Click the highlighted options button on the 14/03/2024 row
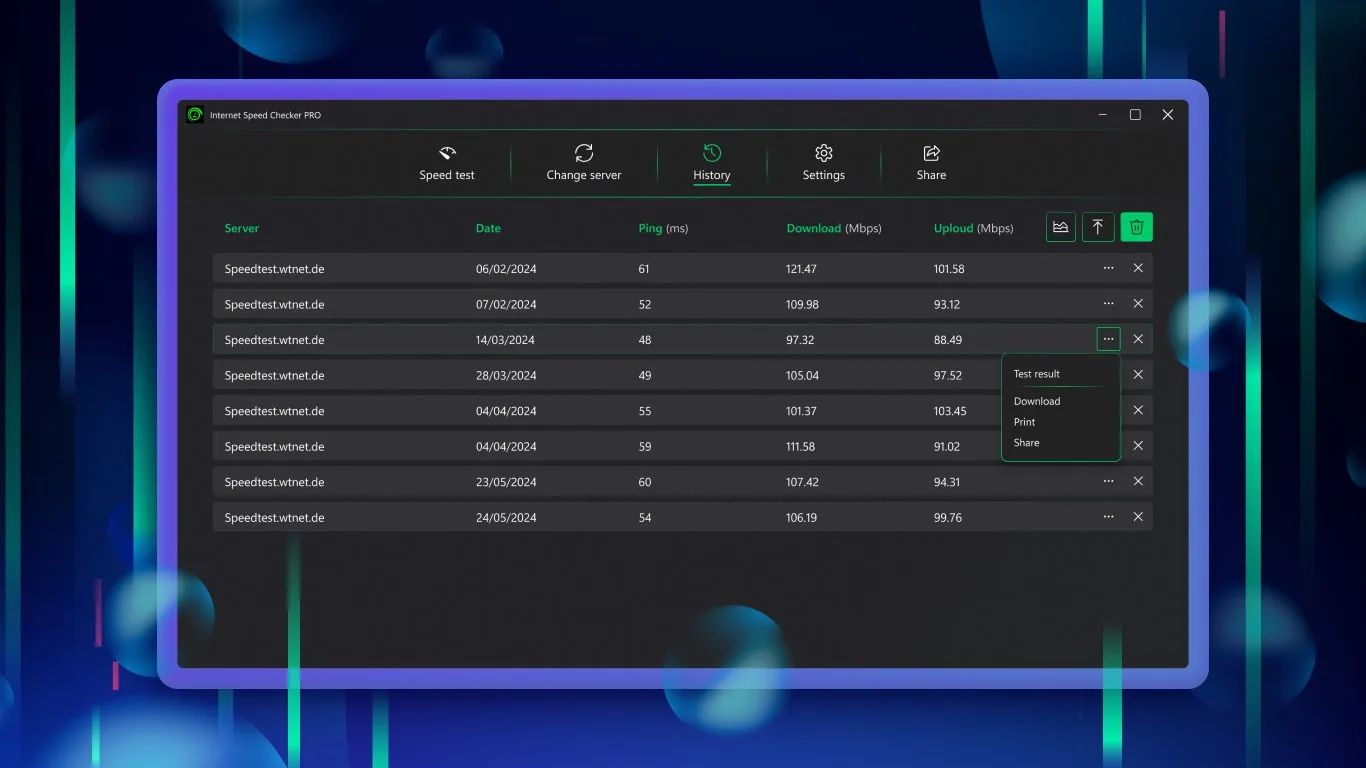Screen dimensions: 1366x768 coord(1108,339)
